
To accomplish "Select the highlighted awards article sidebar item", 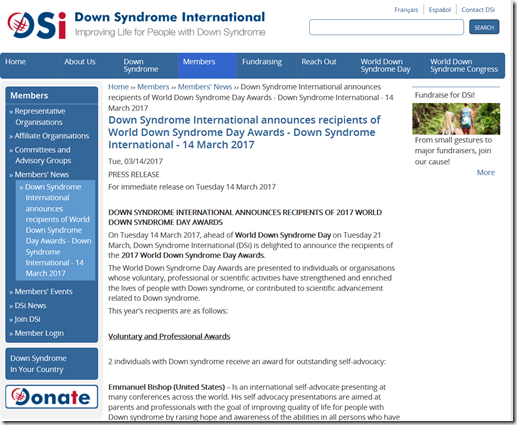I will coord(55,230).
